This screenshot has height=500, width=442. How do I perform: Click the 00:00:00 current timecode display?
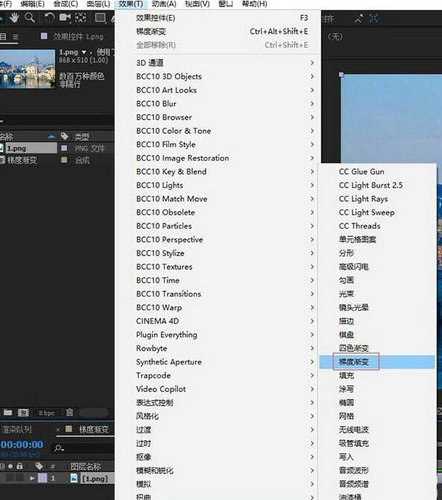pos(22,445)
